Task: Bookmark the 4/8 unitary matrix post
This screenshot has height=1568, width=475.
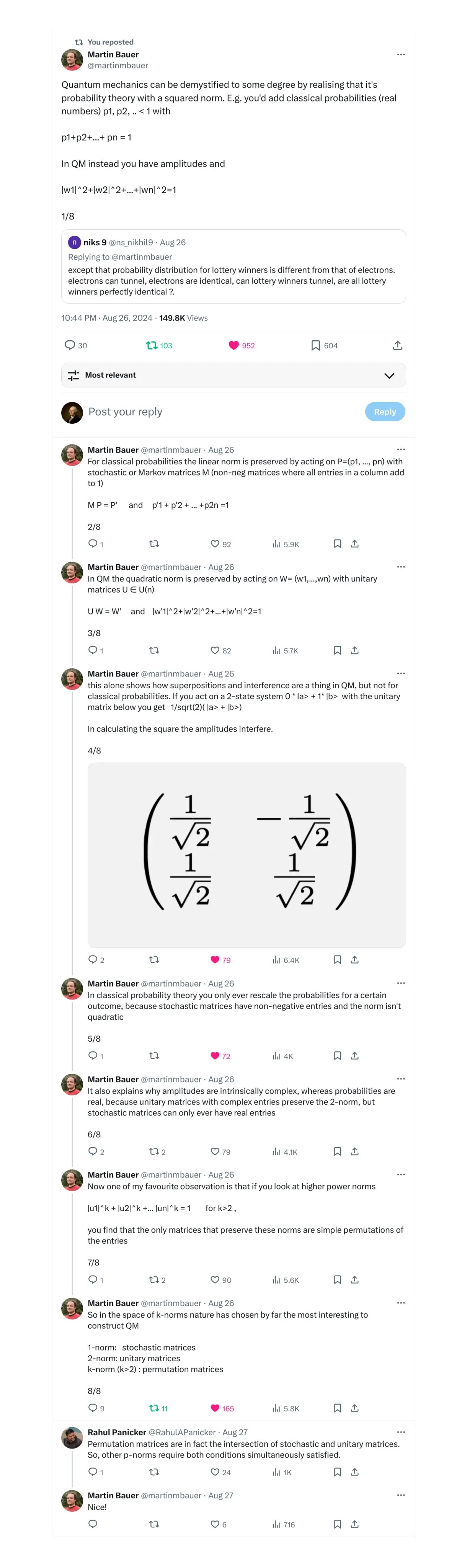Action: [x=337, y=960]
